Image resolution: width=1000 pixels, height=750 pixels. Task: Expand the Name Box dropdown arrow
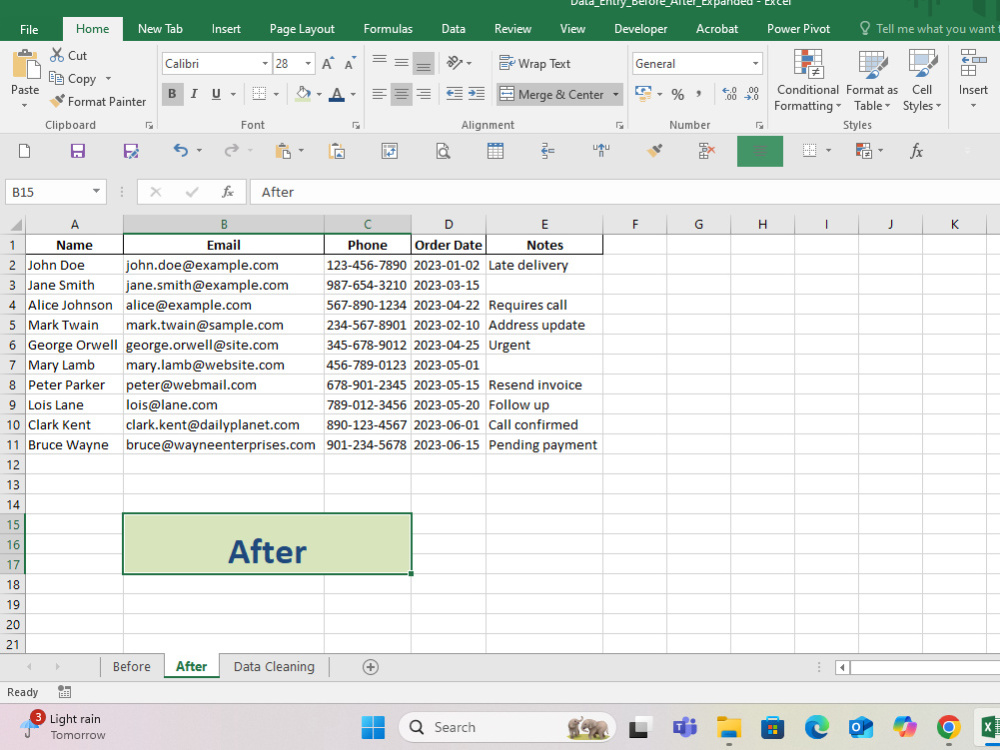96,191
